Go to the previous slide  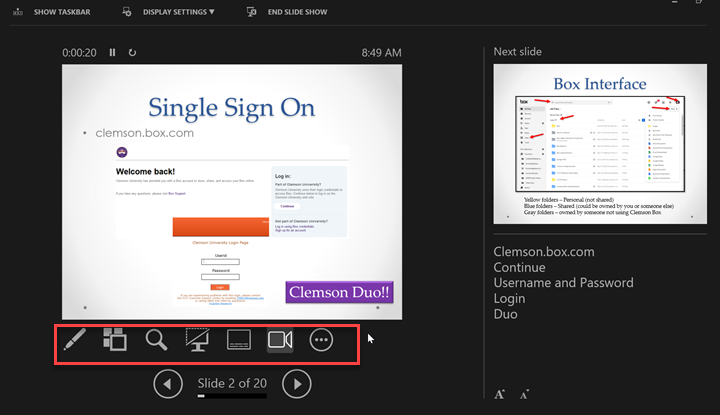point(168,383)
